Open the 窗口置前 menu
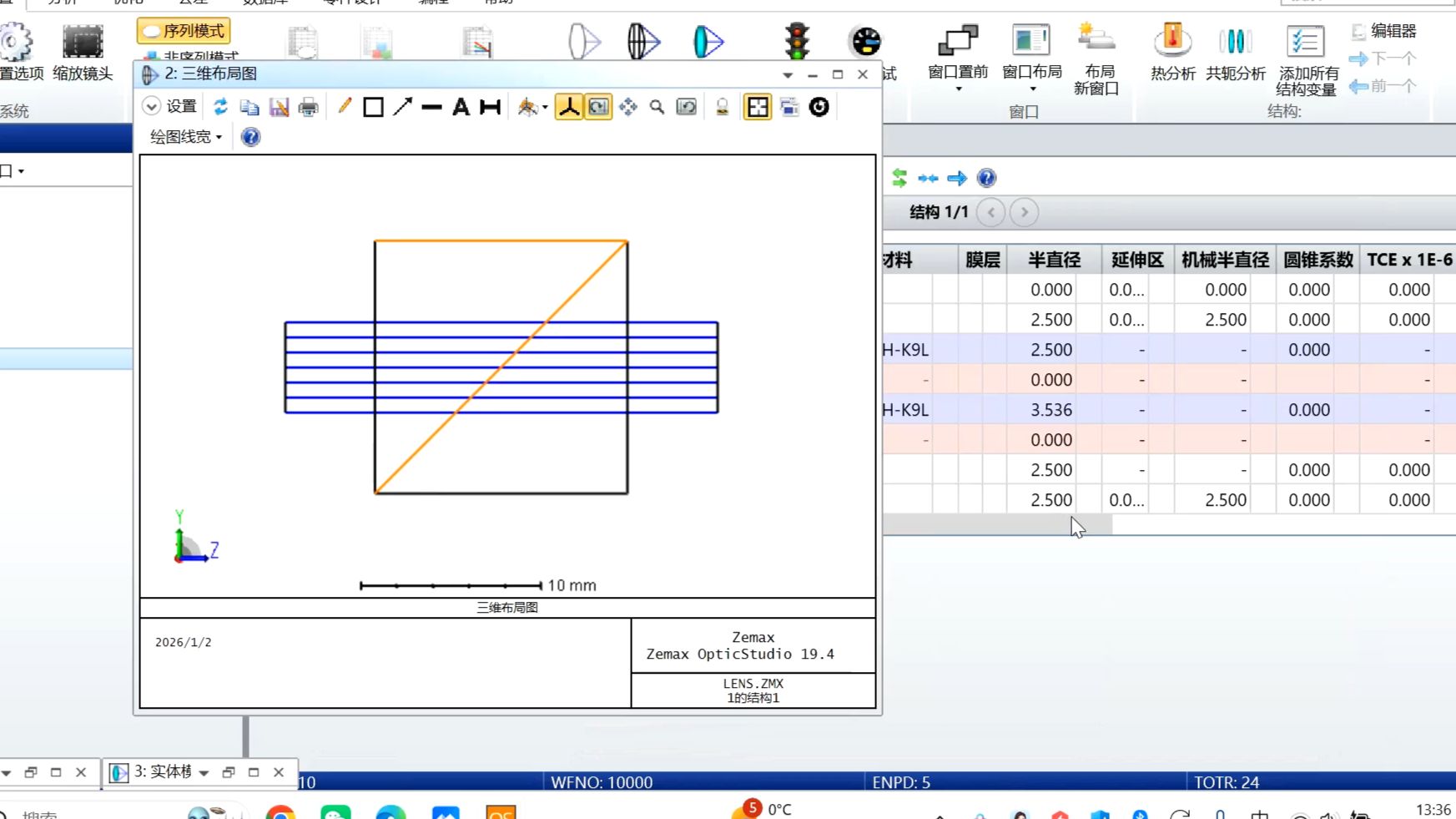Viewport: 1456px width, 819px height. [x=958, y=58]
